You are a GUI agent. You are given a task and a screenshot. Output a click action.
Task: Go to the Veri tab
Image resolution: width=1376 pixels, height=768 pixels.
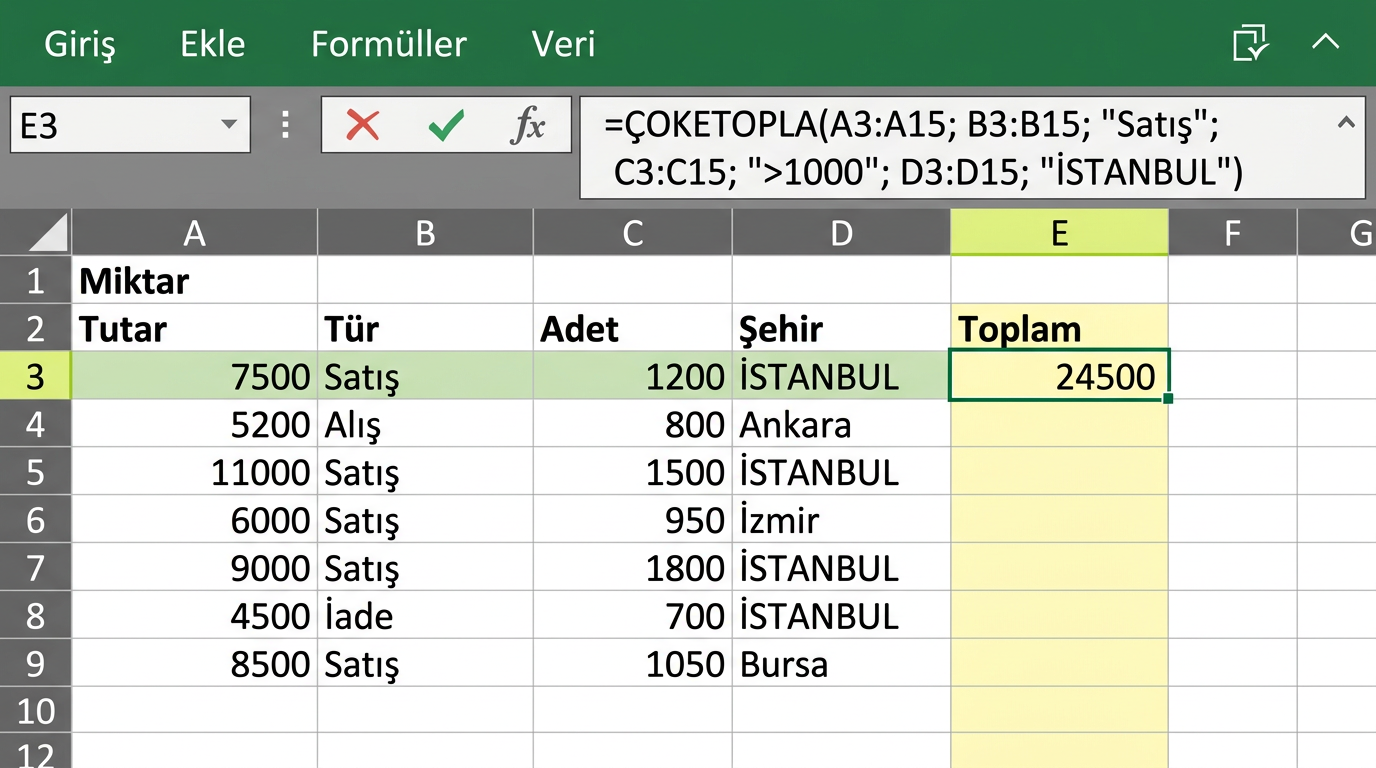[x=563, y=45]
